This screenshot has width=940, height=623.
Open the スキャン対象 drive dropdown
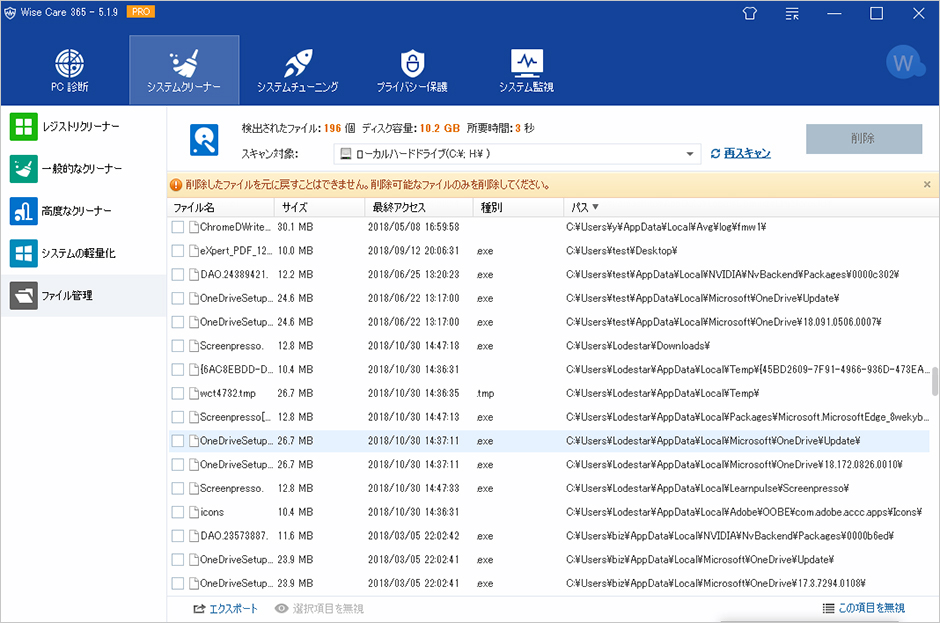coord(517,154)
